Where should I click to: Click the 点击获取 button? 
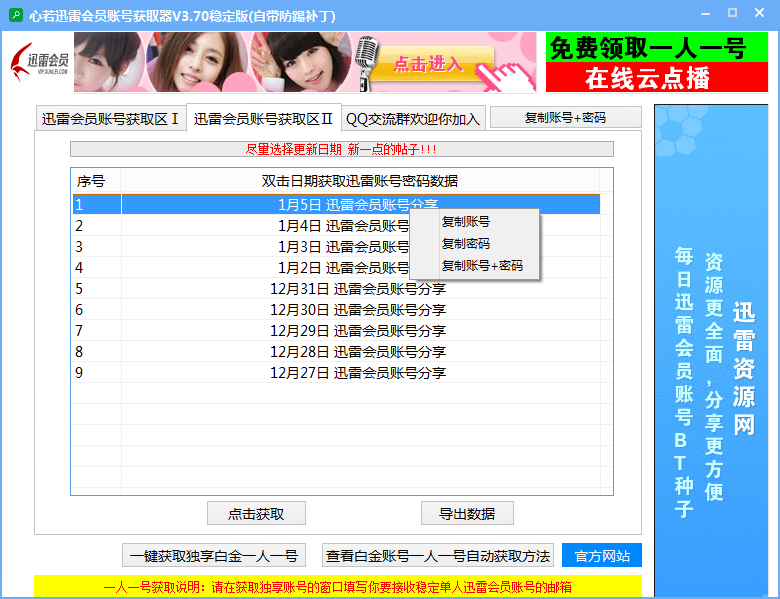[256, 513]
